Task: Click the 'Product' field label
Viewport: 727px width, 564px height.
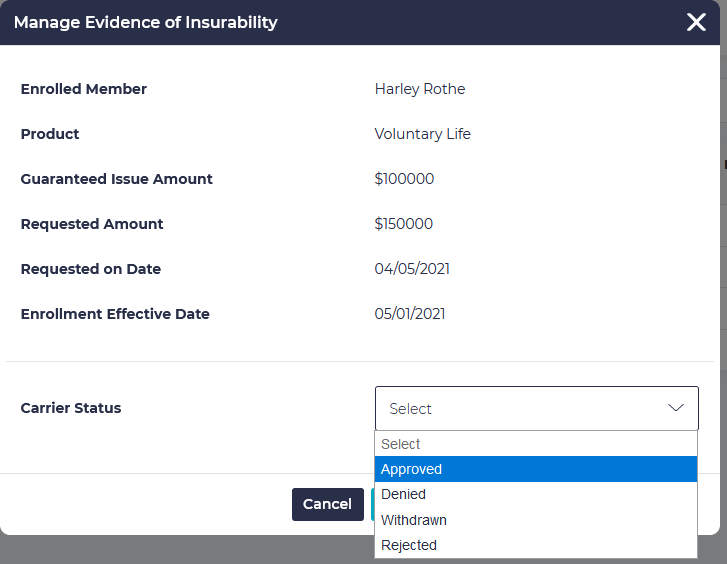Action: (x=50, y=134)
